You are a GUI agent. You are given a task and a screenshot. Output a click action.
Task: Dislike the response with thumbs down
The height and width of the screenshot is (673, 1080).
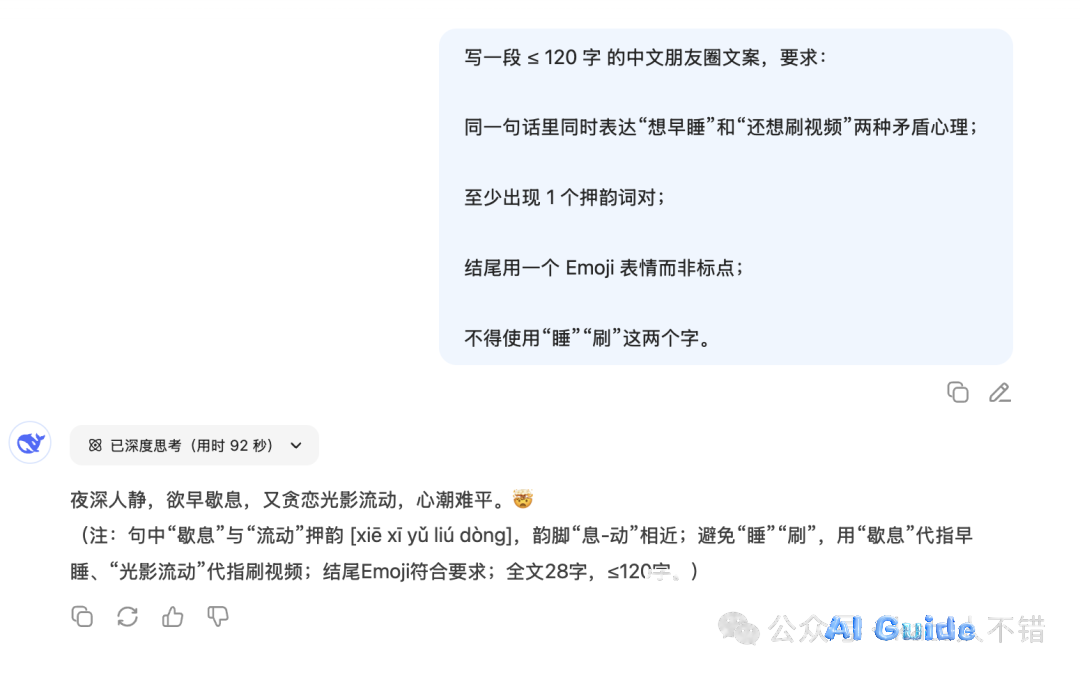pyautogui.click(x=218, y=617)
